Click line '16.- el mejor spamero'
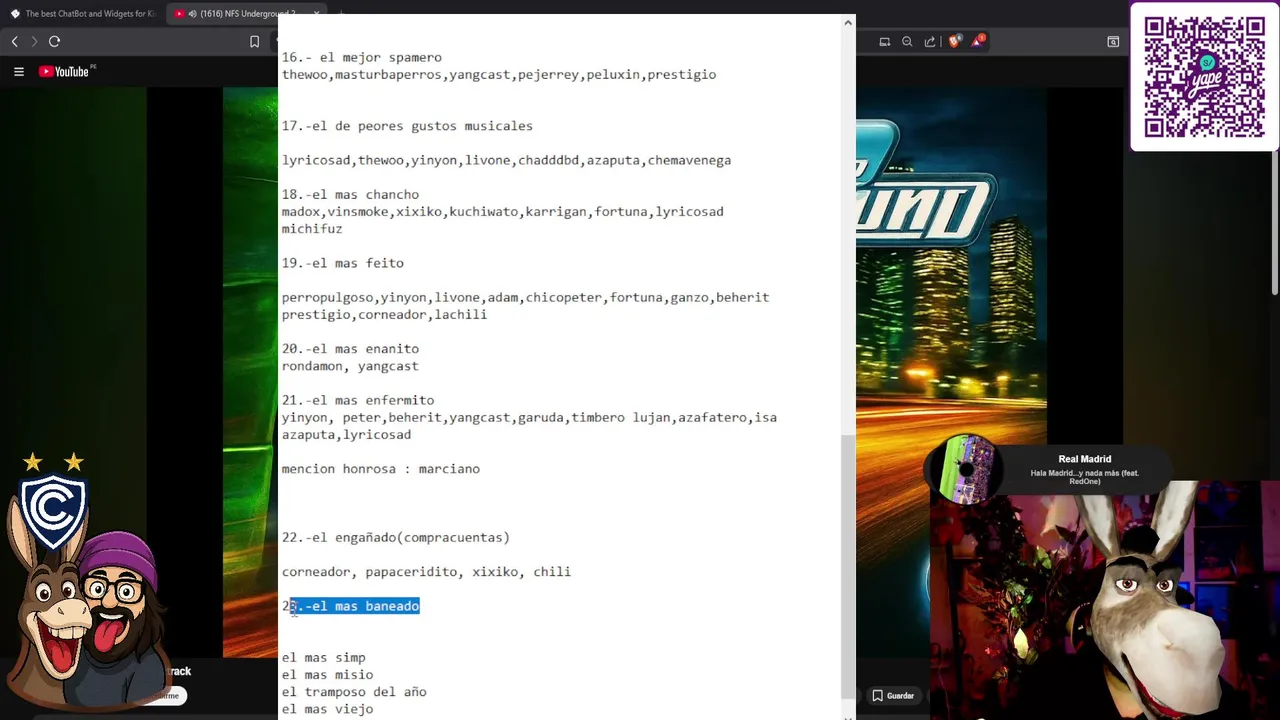 (x=361, y=58)
